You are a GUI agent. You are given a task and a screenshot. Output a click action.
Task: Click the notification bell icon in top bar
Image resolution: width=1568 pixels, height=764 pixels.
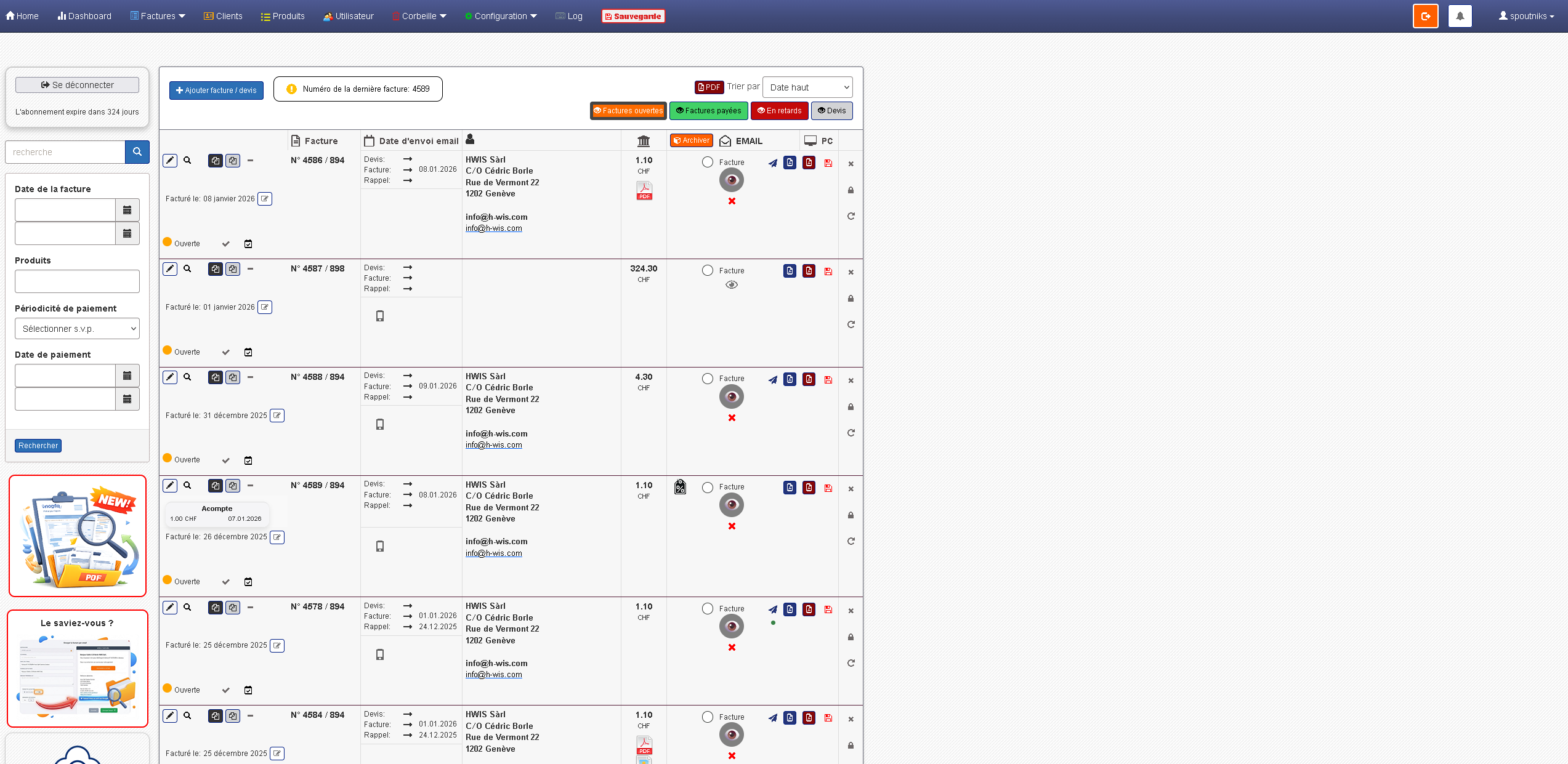tap(1460, 16)
